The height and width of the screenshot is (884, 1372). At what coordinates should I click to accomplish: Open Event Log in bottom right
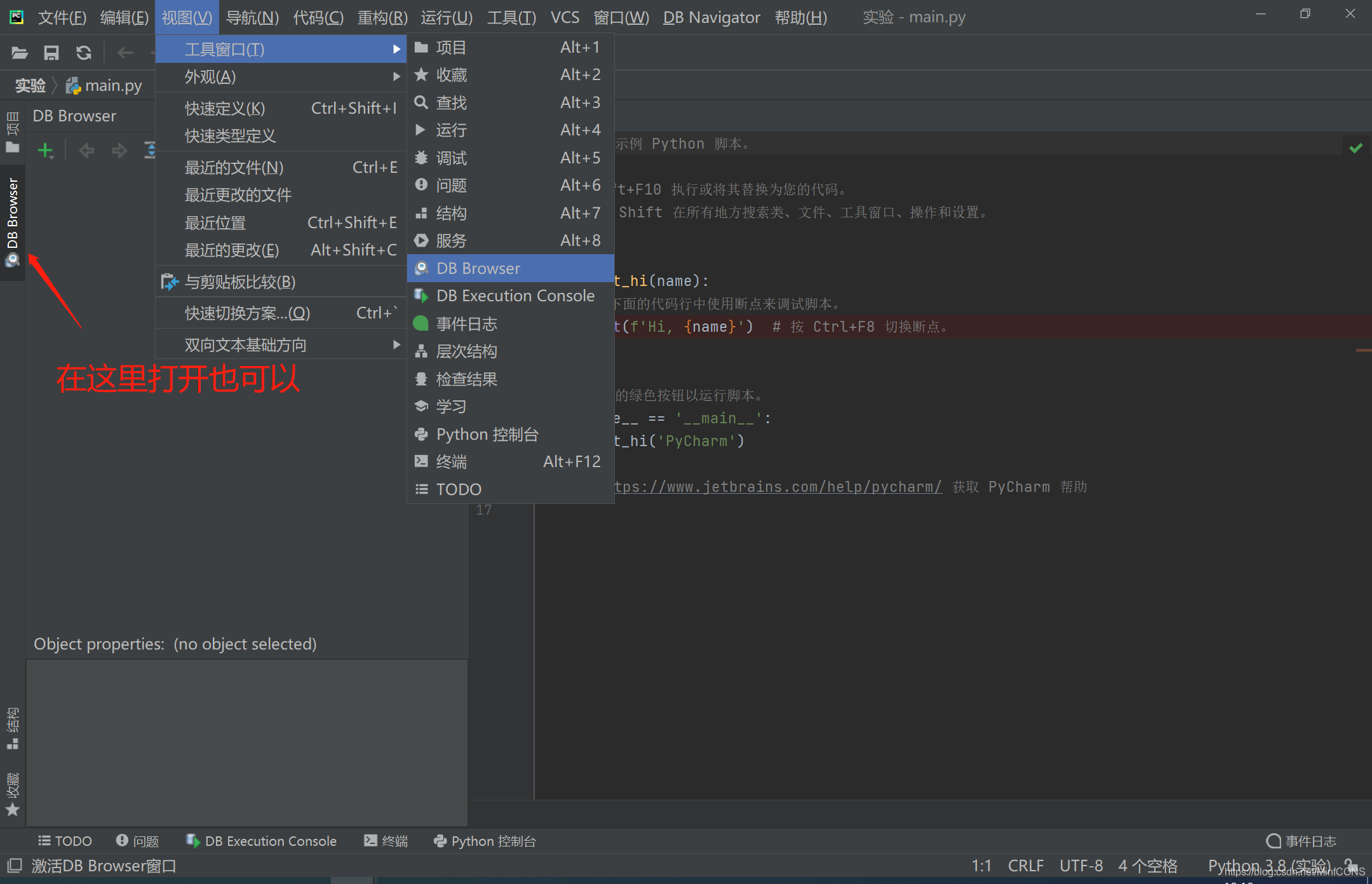click(1301, 841)
